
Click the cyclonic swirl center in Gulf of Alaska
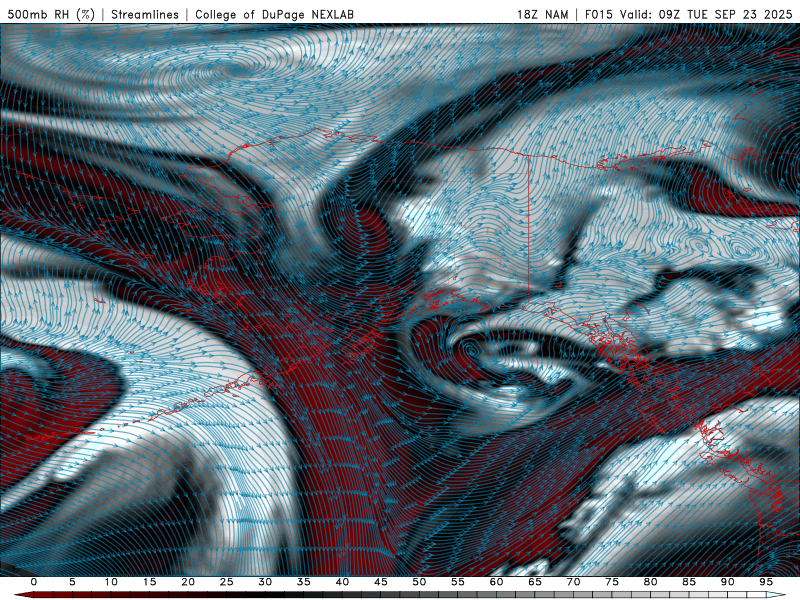(x=472, y=349)
